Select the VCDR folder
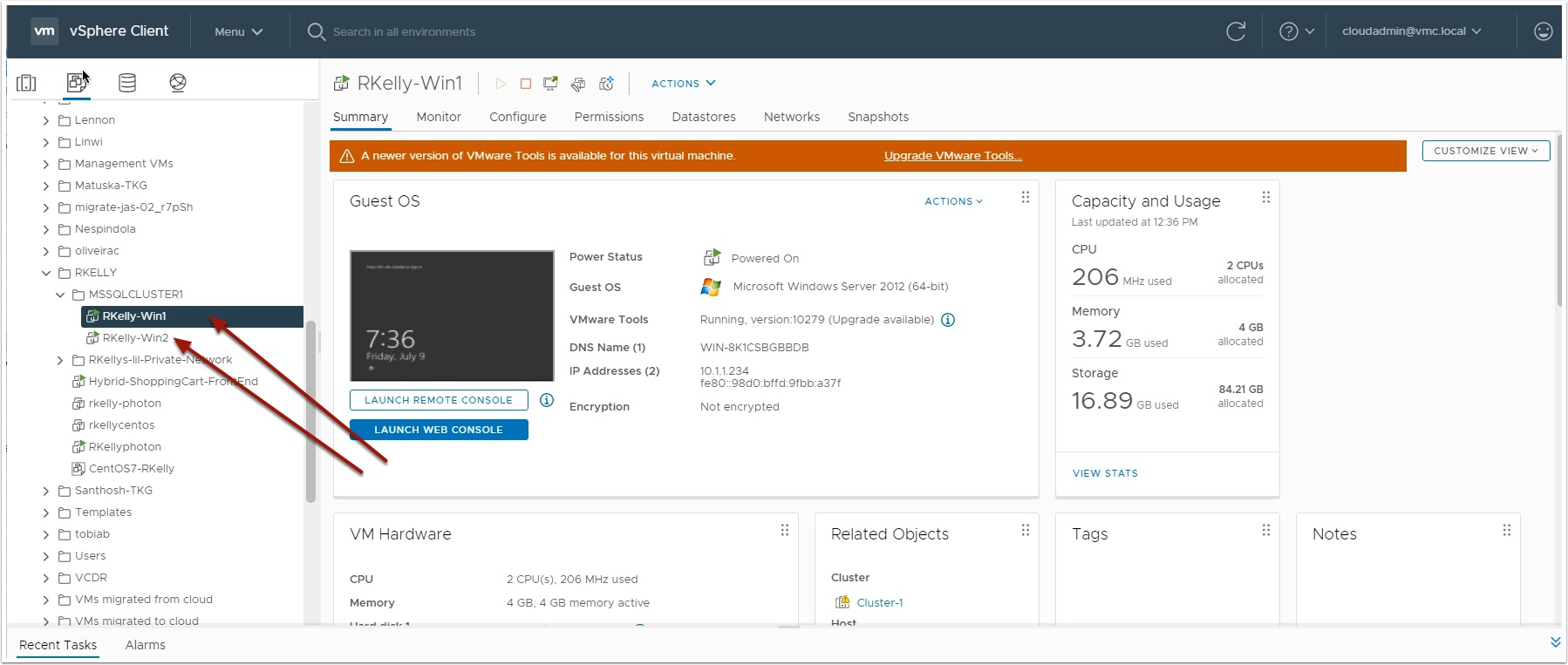 [x=91, y=578]
